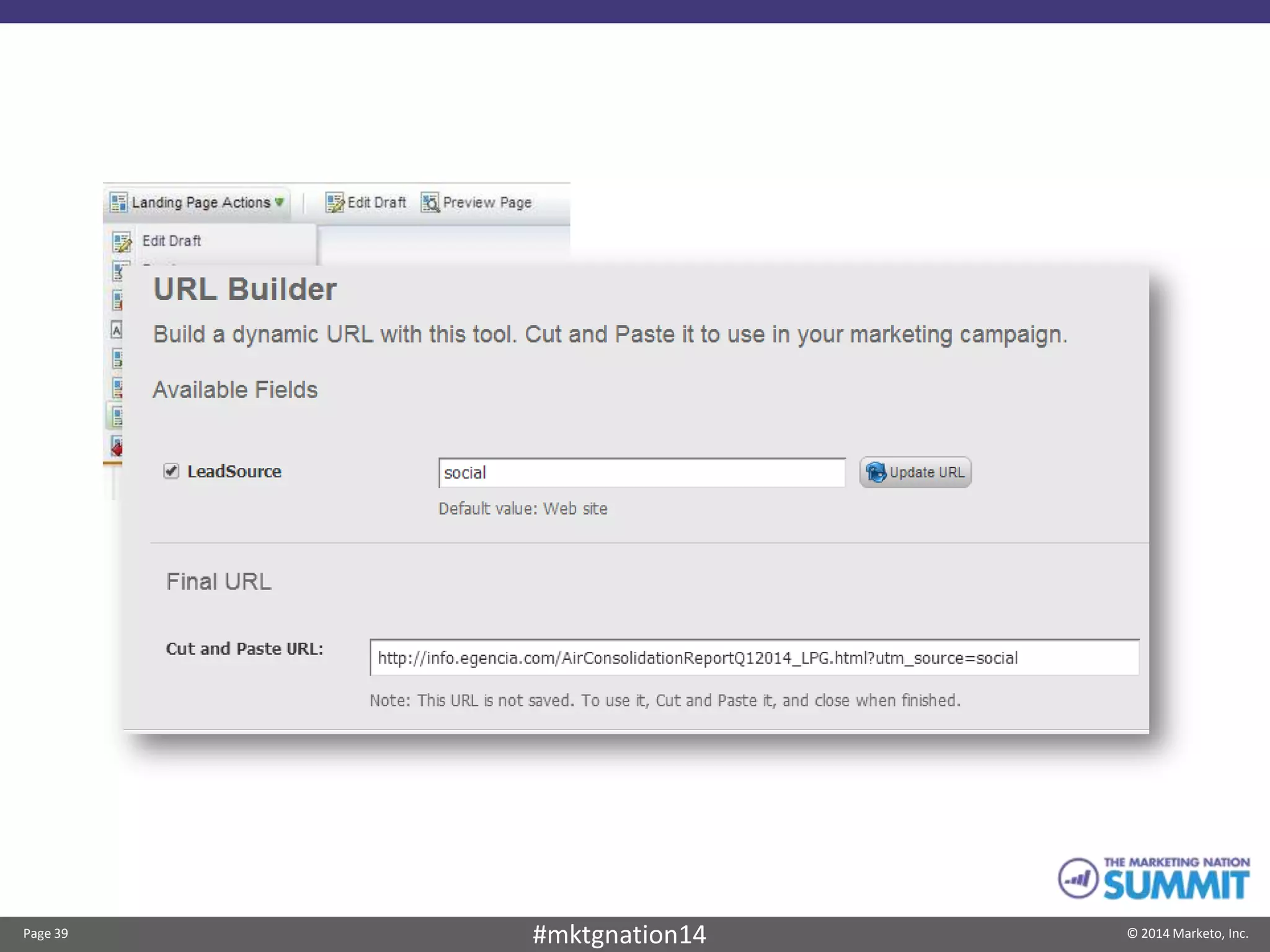Click the note about URL not saved
1270x952 pixels.
pos(665,700)
